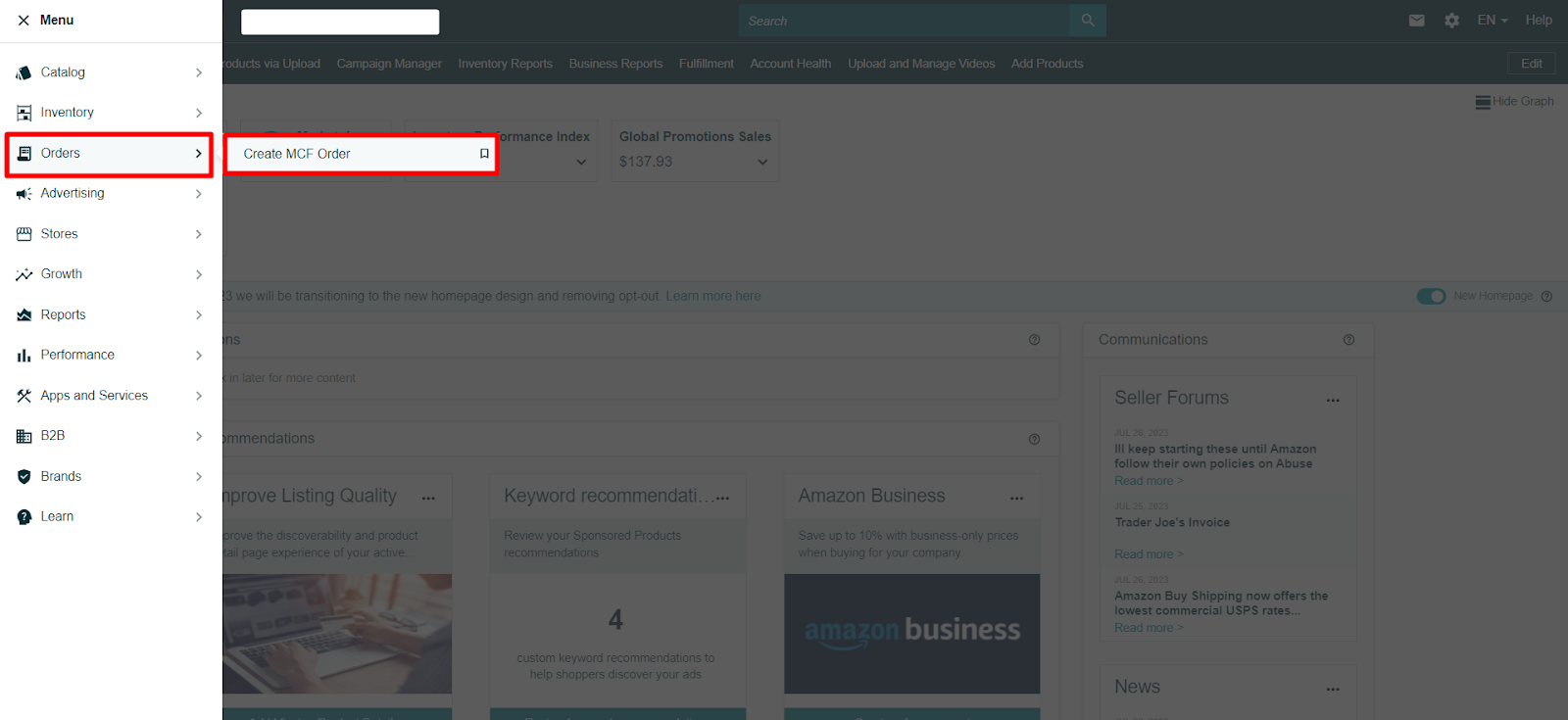Open Account Health in top navigation
Image resolution: width=1568 pixels, height=720 pixels.
[791, 64]
